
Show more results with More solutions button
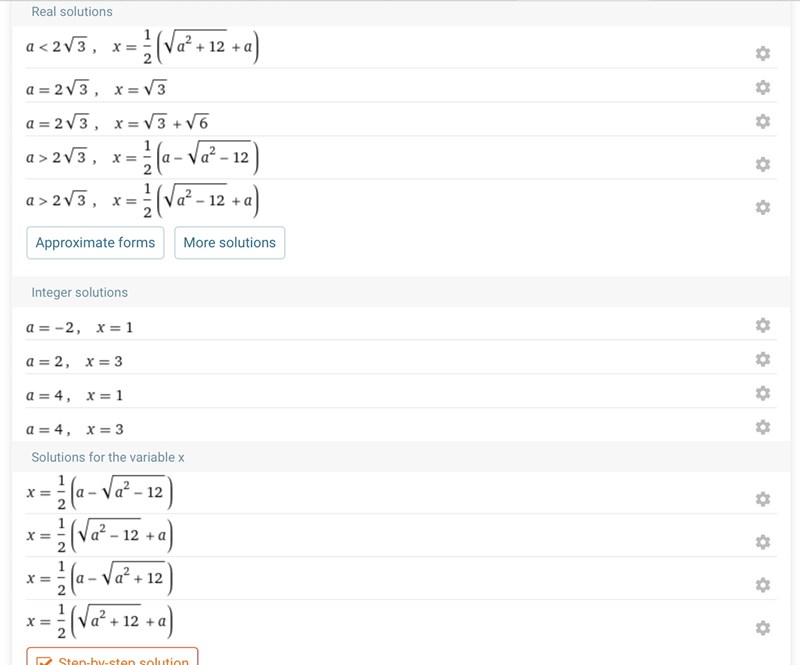(229, 243)
